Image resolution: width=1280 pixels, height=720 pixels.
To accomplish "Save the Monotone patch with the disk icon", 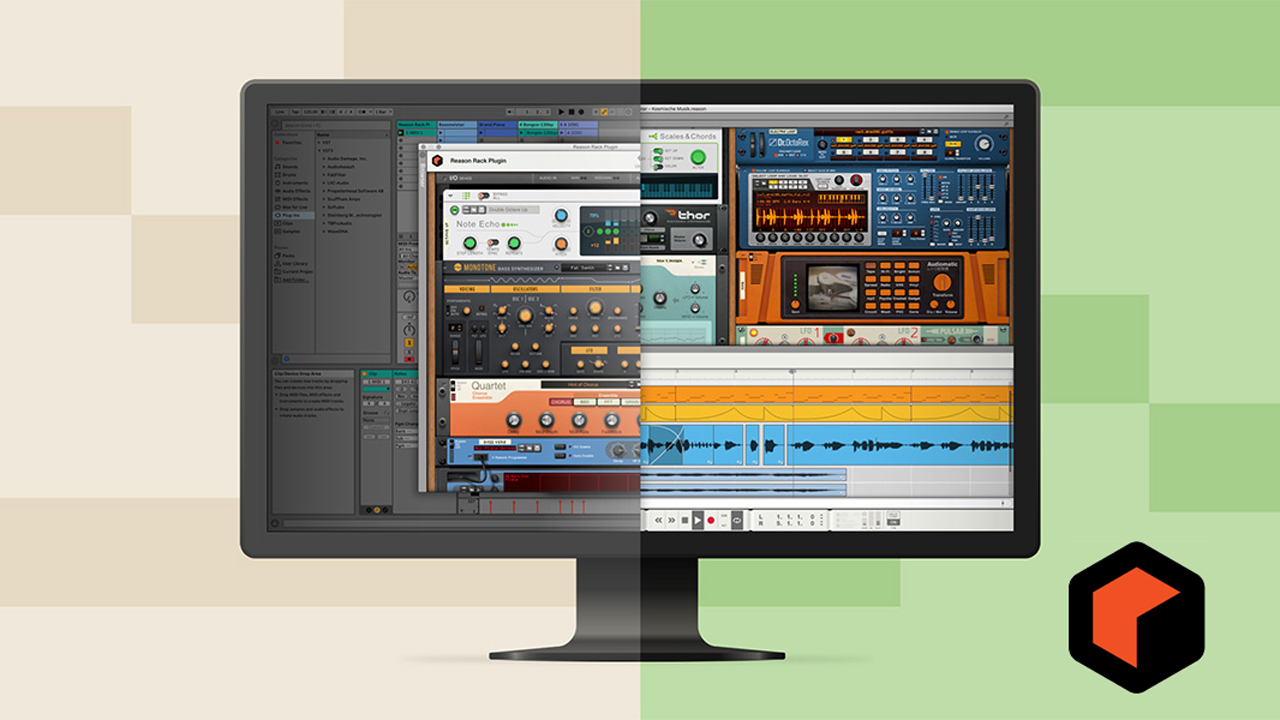I will pos(625,268).
